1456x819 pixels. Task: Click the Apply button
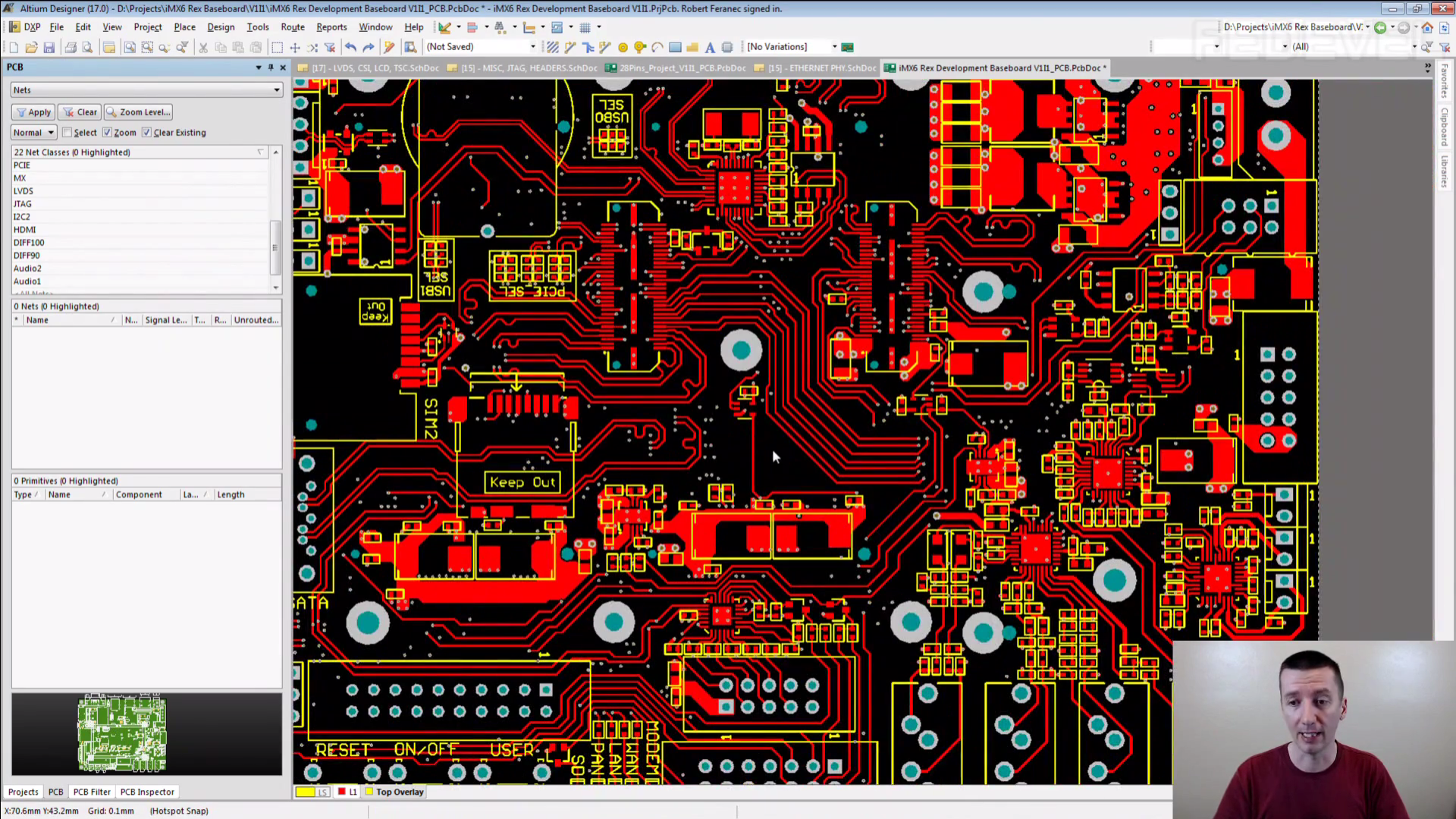33,112
